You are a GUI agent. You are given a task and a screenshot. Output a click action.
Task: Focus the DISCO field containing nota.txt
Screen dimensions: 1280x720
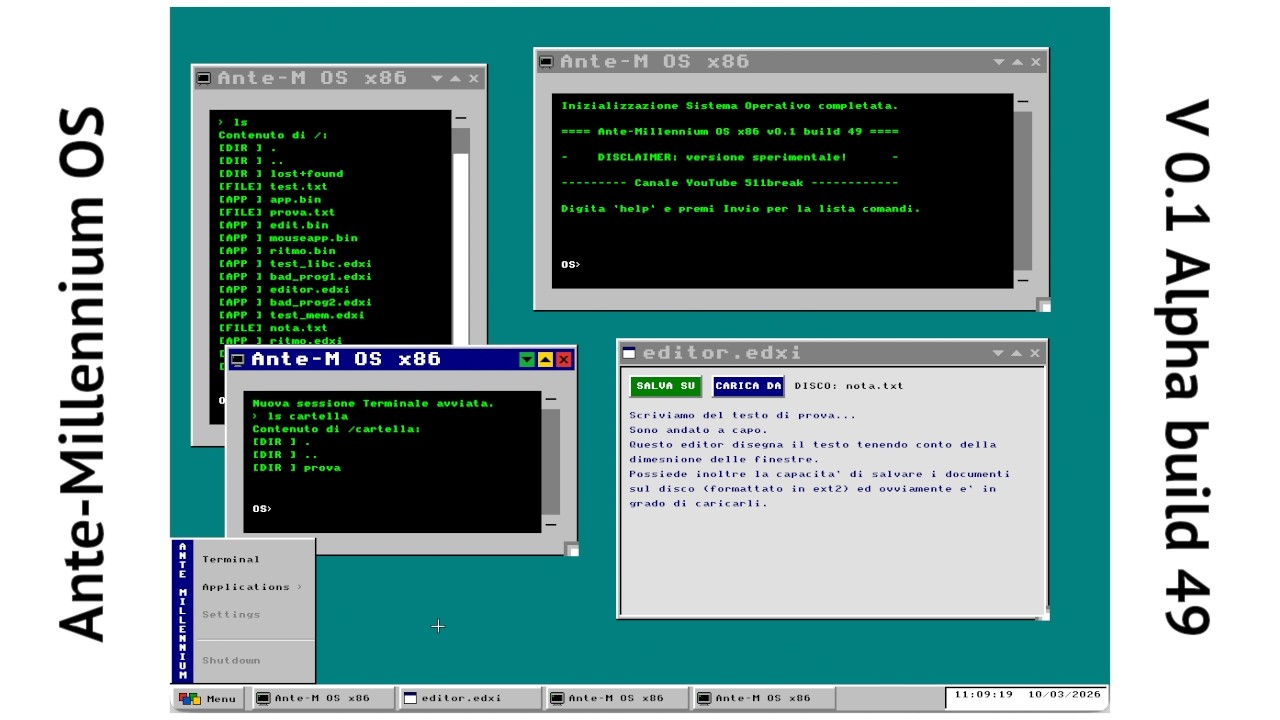(x=849, y=386)
